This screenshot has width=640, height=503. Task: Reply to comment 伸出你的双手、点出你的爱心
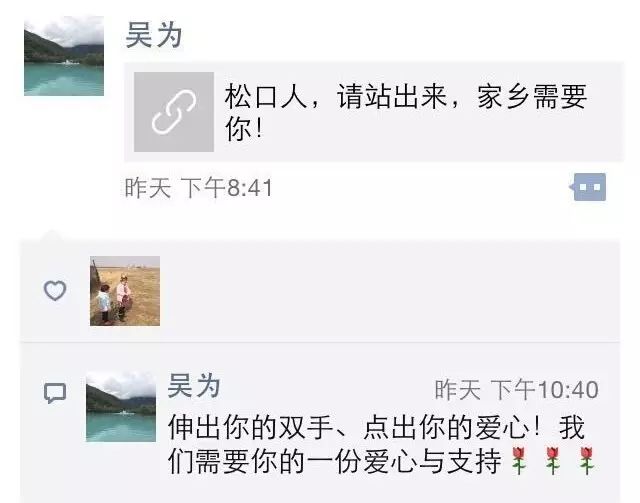tap(376, 428)
